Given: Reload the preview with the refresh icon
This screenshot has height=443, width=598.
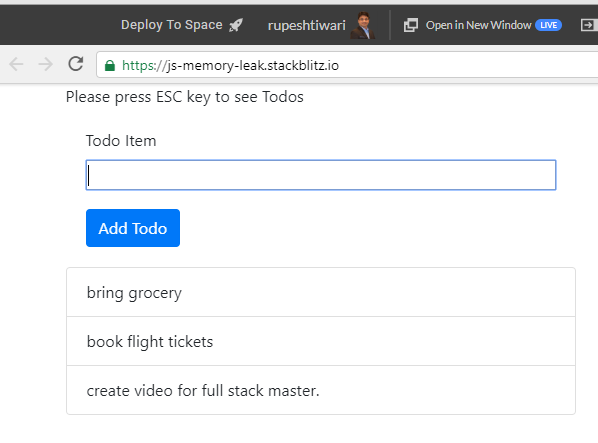Looking at the screenshot, I should [76, 64].
